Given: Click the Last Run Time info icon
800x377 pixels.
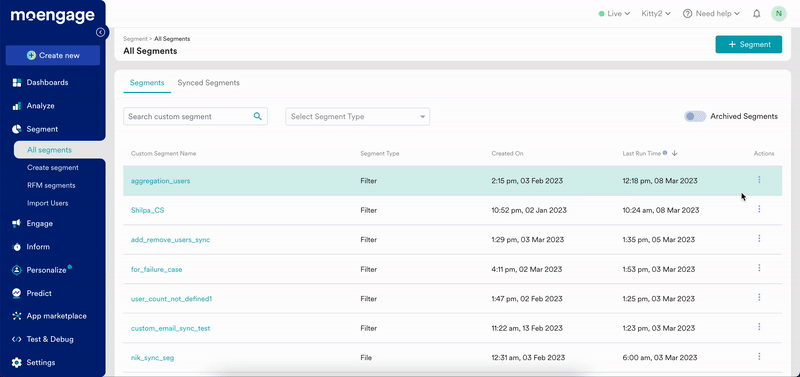Looking at the screenshot, I should 665,153.
